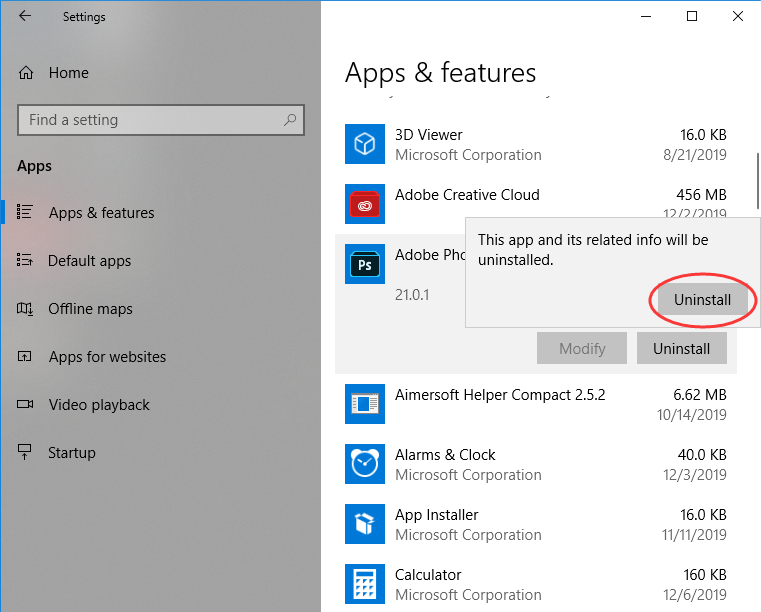Open Apps for websites section

coord(107,357)
